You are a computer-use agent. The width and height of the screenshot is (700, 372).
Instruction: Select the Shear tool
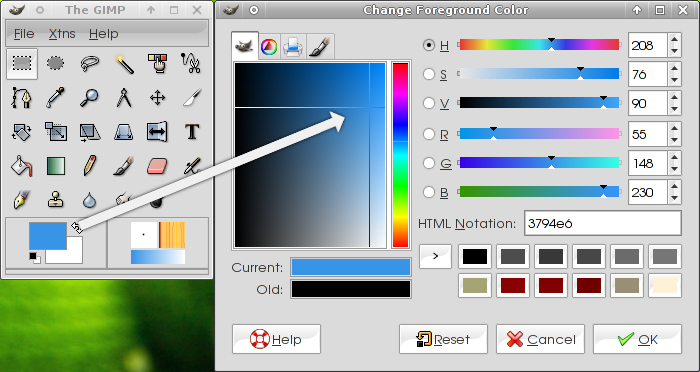tap(90, 132)
